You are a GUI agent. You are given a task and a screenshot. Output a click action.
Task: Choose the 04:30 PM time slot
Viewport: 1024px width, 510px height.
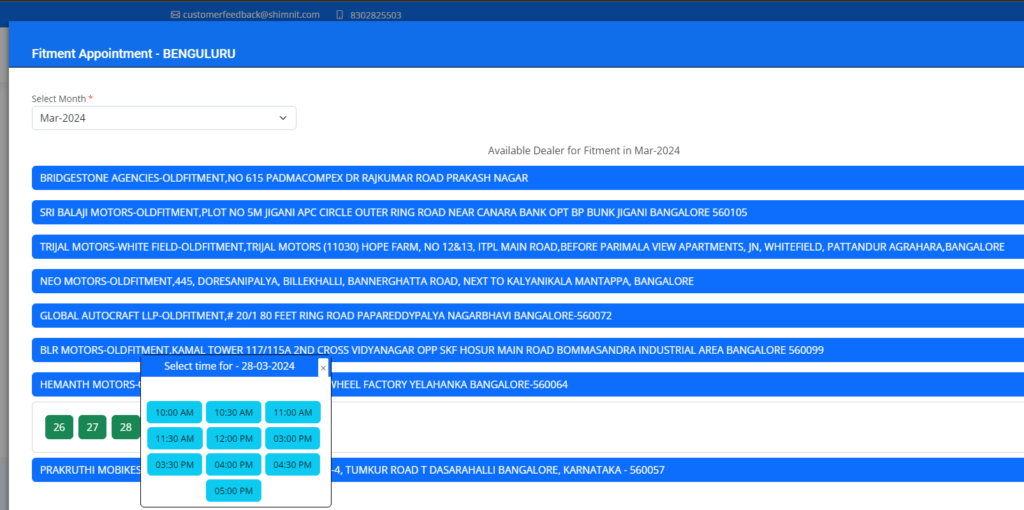(293, 464)
